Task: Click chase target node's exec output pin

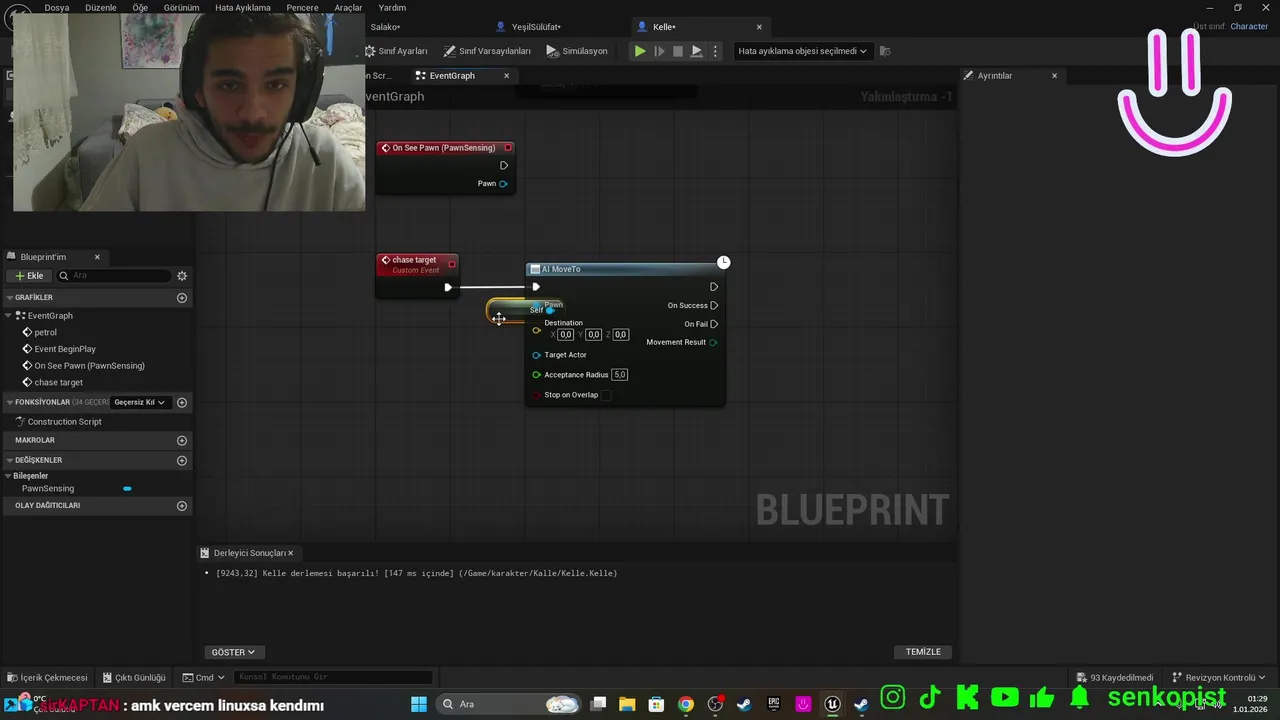Action: [x=448, y=288]
